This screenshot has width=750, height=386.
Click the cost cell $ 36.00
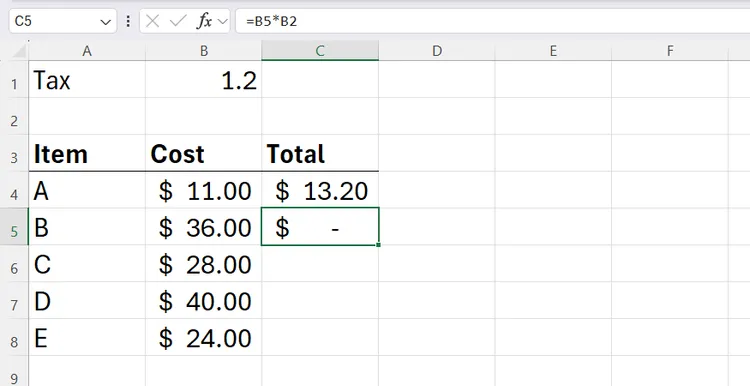pyautogui.click(x=204, y=227)
